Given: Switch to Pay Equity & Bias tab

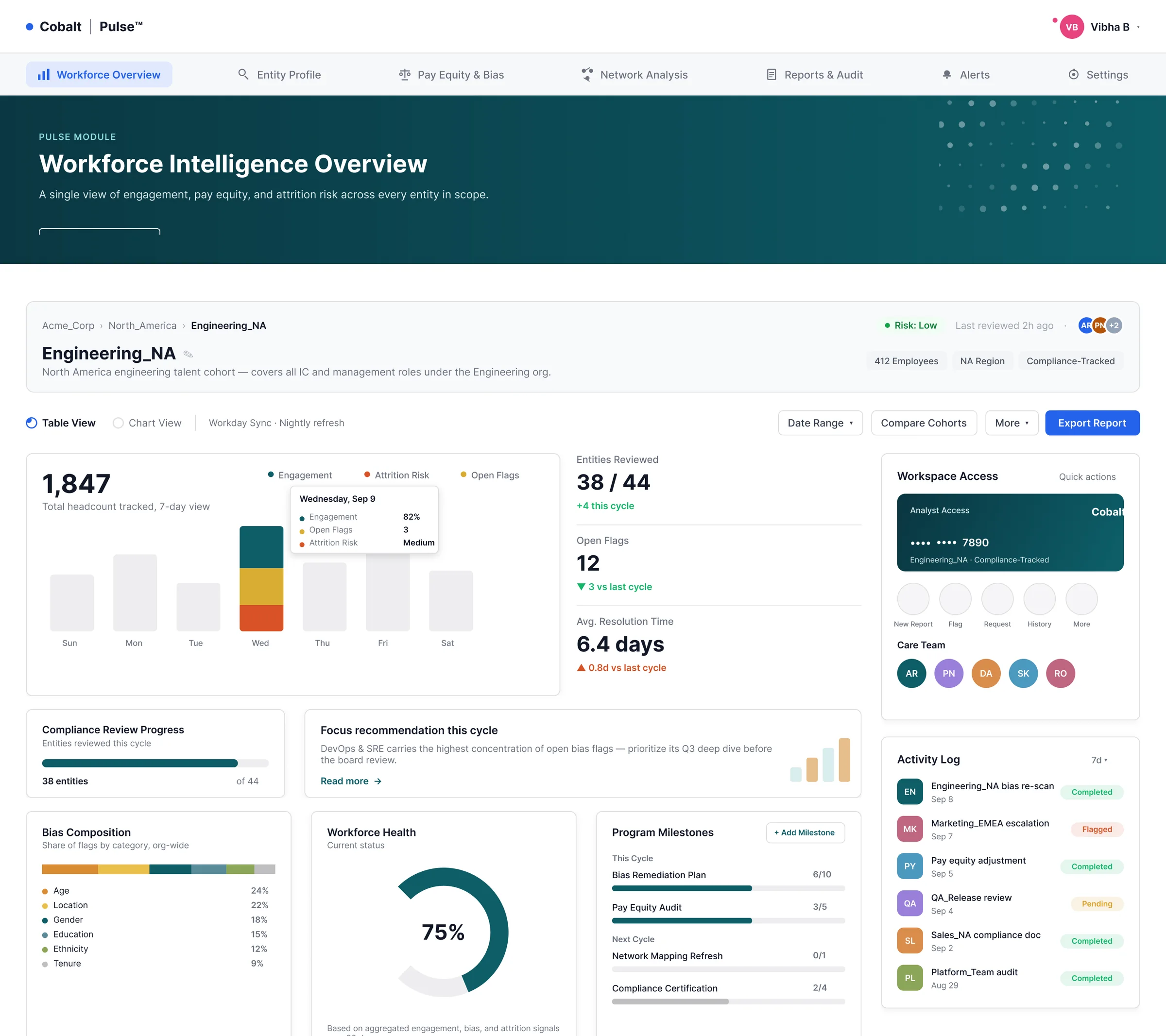Looking at the screenshot, I should coord(451,75).
